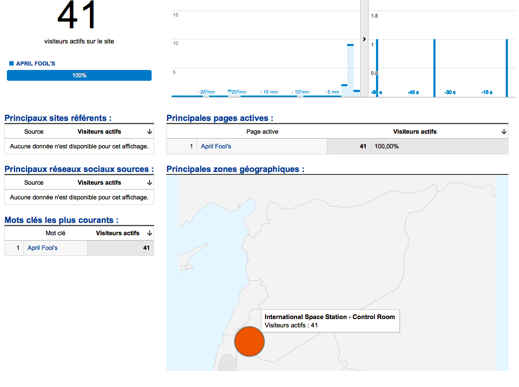519x387 pixels.
Task: Click the sort arrow in active pages table
Action: 504,132
